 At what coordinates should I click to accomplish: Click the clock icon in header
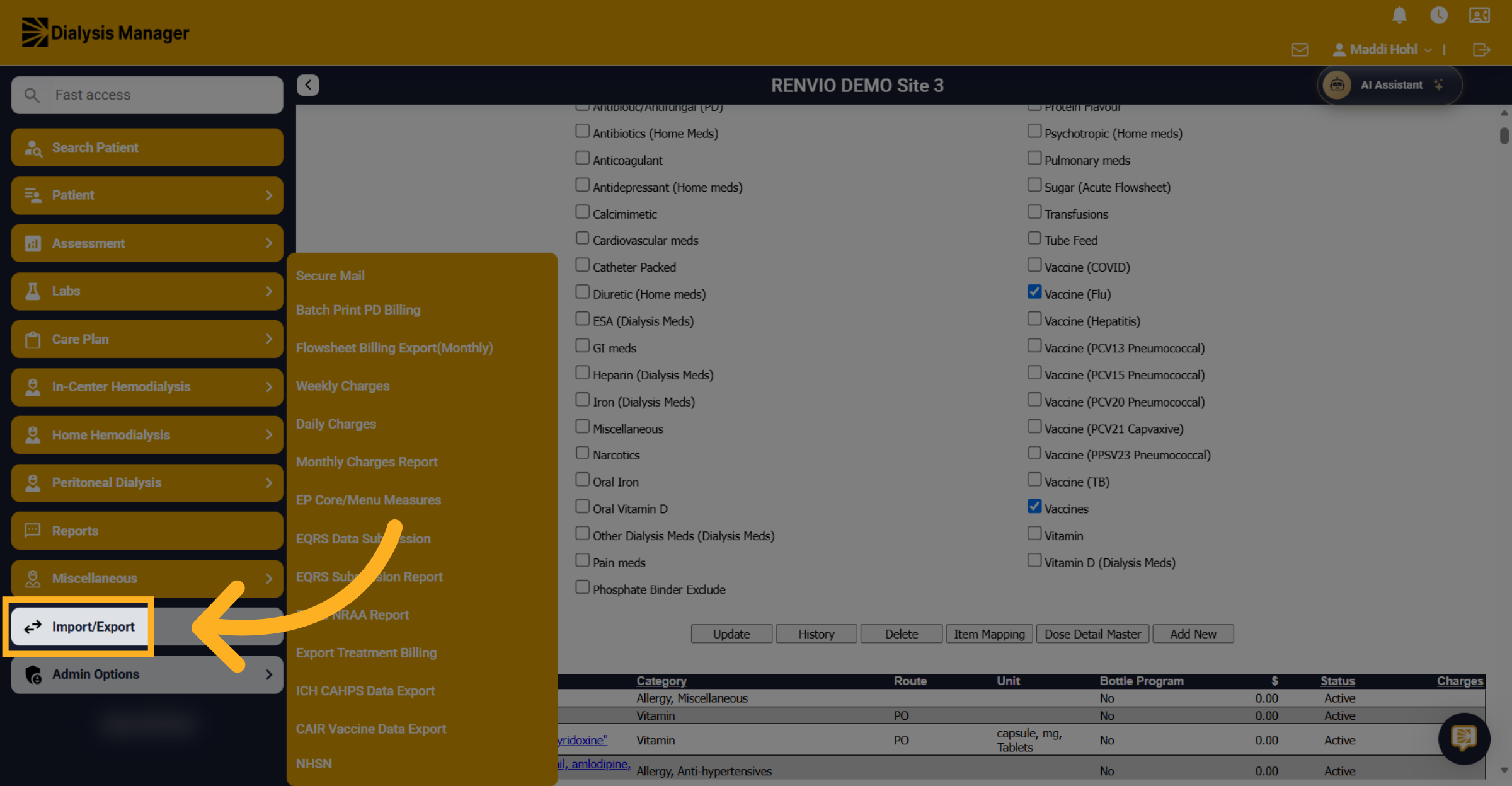tap(1439, 15)
